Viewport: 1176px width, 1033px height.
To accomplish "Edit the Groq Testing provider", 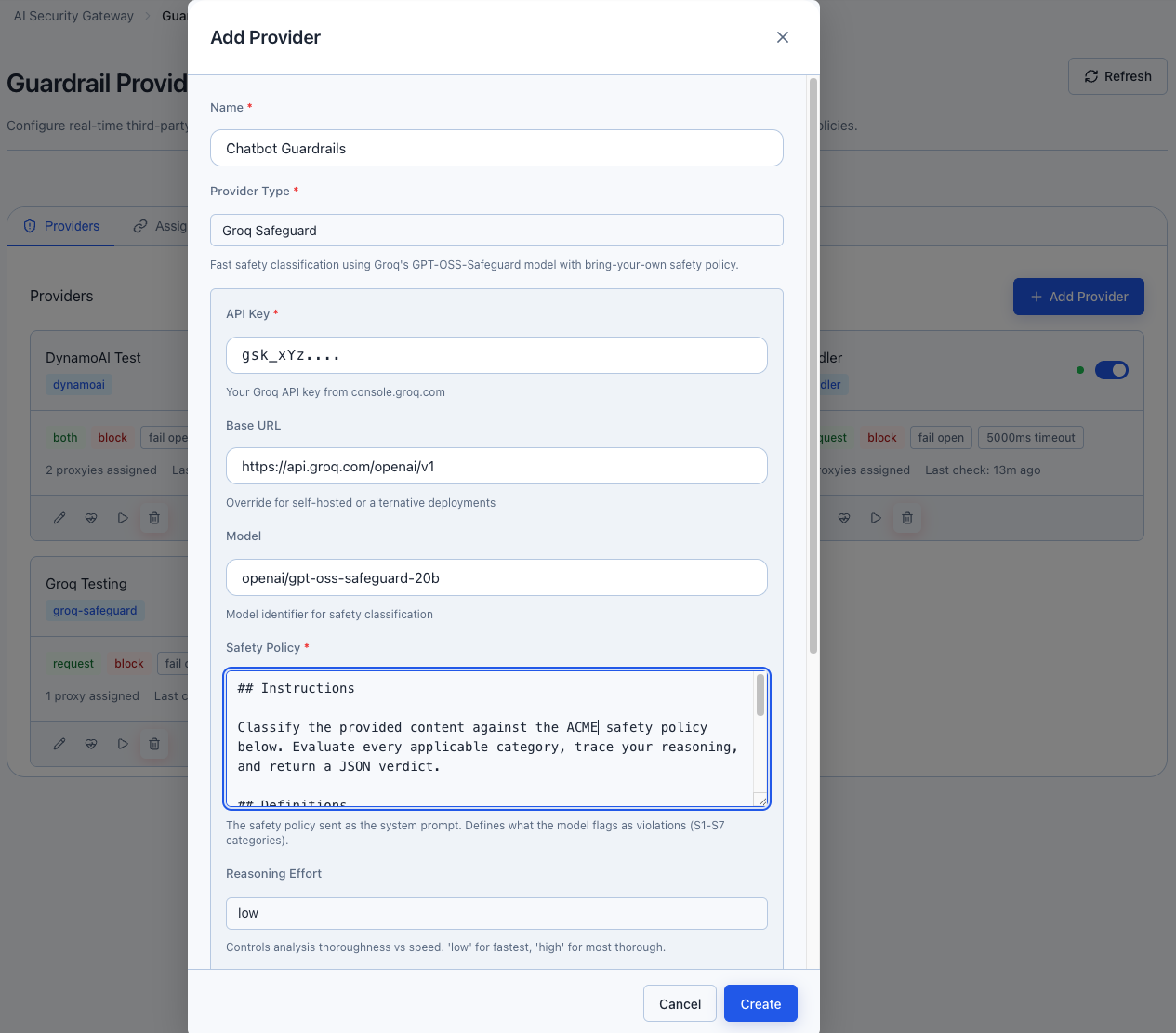I will (x=59, y=744).
